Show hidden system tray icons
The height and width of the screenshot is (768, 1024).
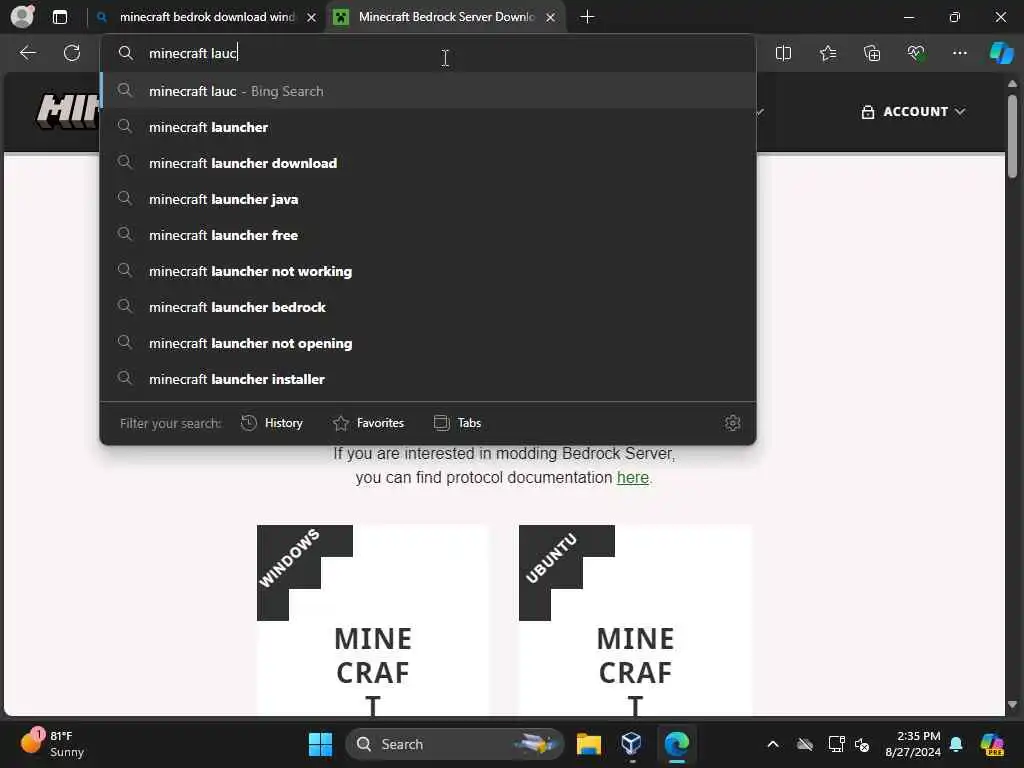coord(773,744)
